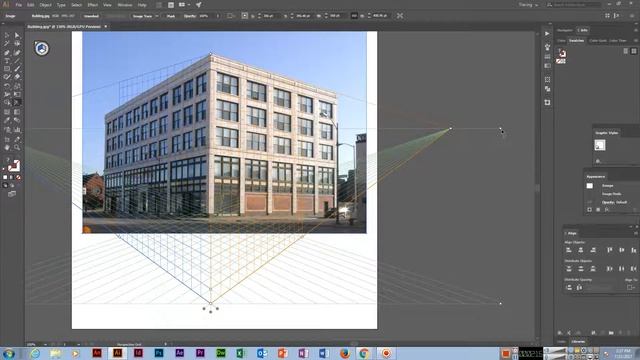Viewport: 640px width, 360px height.
Task: Click the Building.jpg linked file name
Action: 40,16
